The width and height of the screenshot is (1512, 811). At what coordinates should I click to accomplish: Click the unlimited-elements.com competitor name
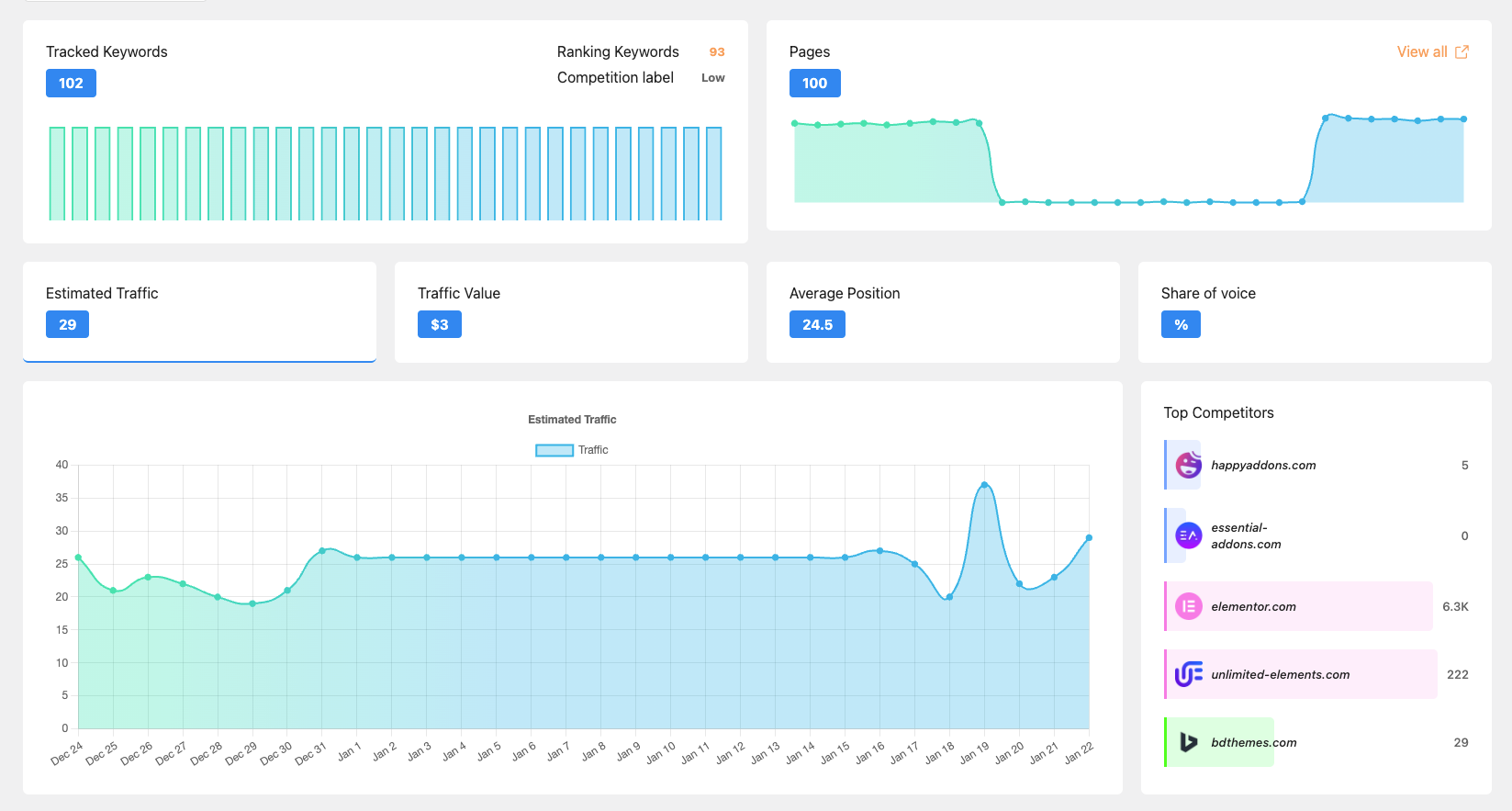click(x=1280, y=675)
